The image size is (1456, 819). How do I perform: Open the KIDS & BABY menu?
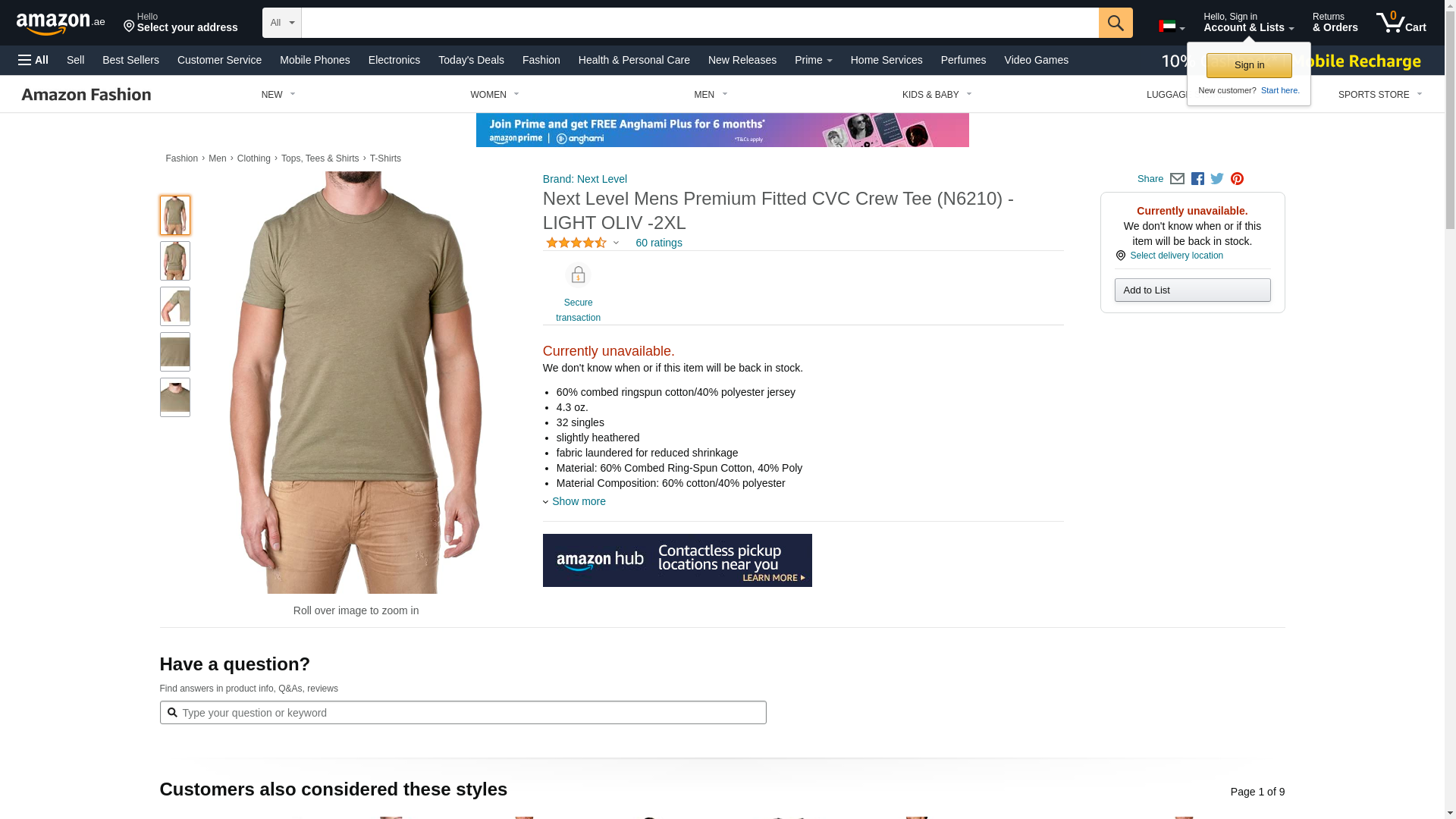[937, 95]
